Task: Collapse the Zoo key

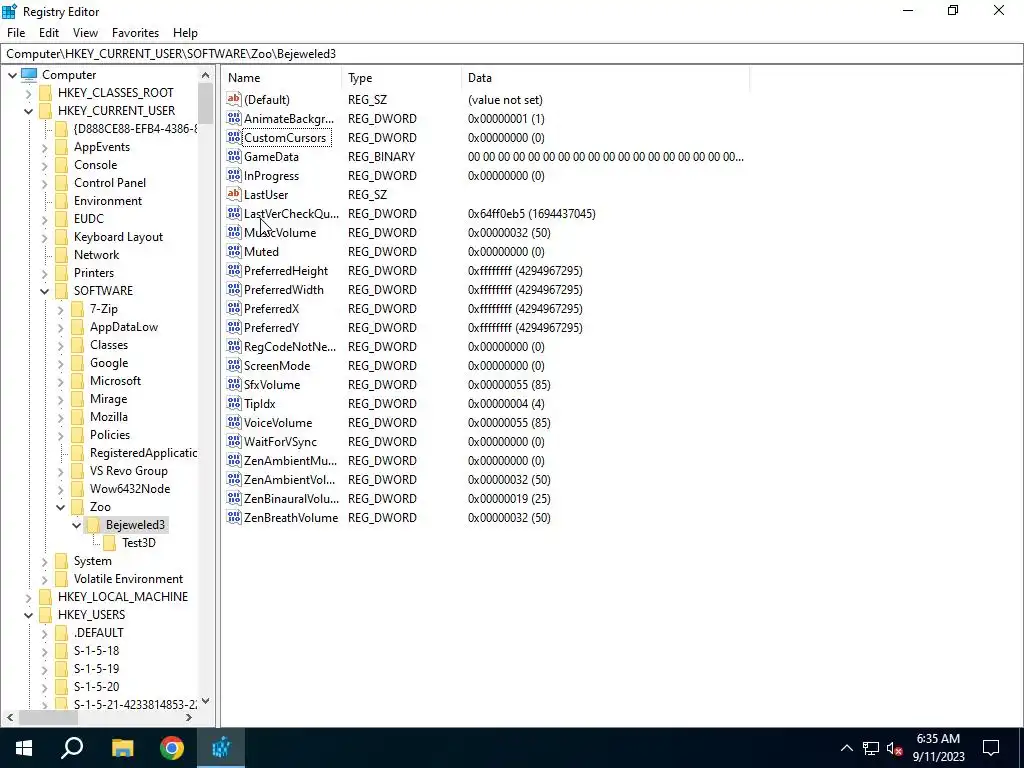Action: tap(61, 507)
